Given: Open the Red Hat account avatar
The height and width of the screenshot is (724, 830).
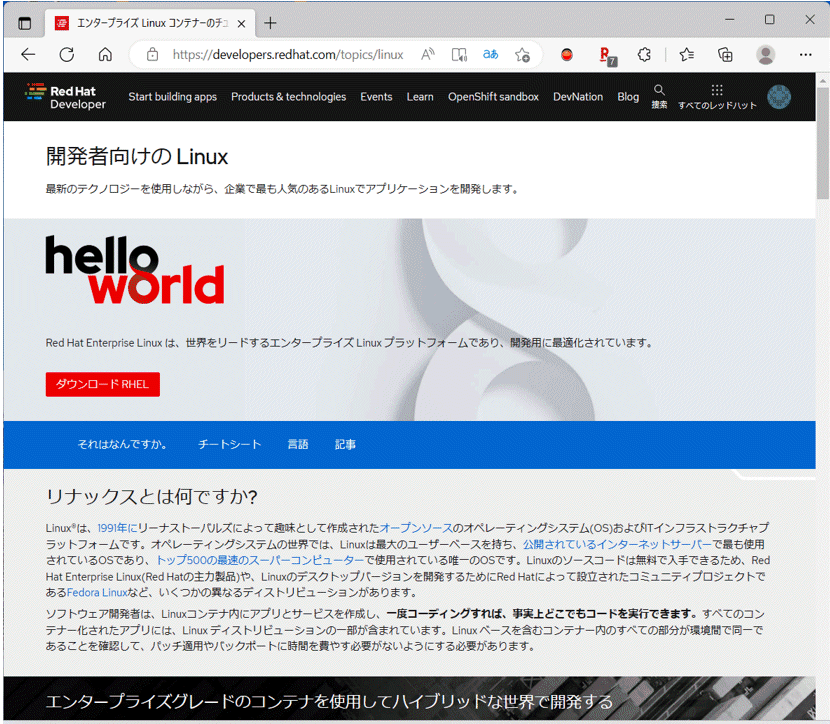Looking at the screenshot, I should [x=779, y=97].
